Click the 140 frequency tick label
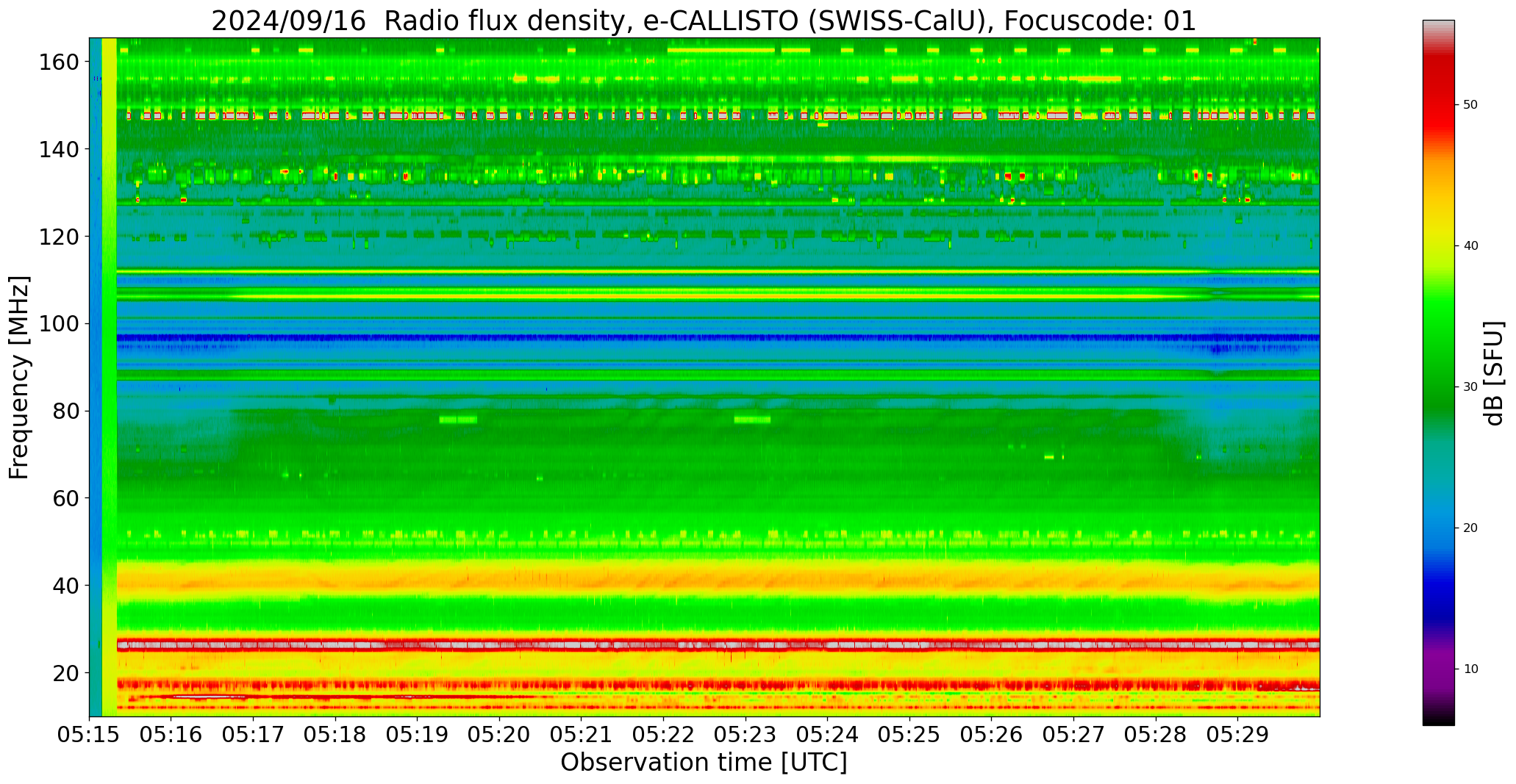The height and width of the screenshot is (784, 1516). tap(59, 150)
